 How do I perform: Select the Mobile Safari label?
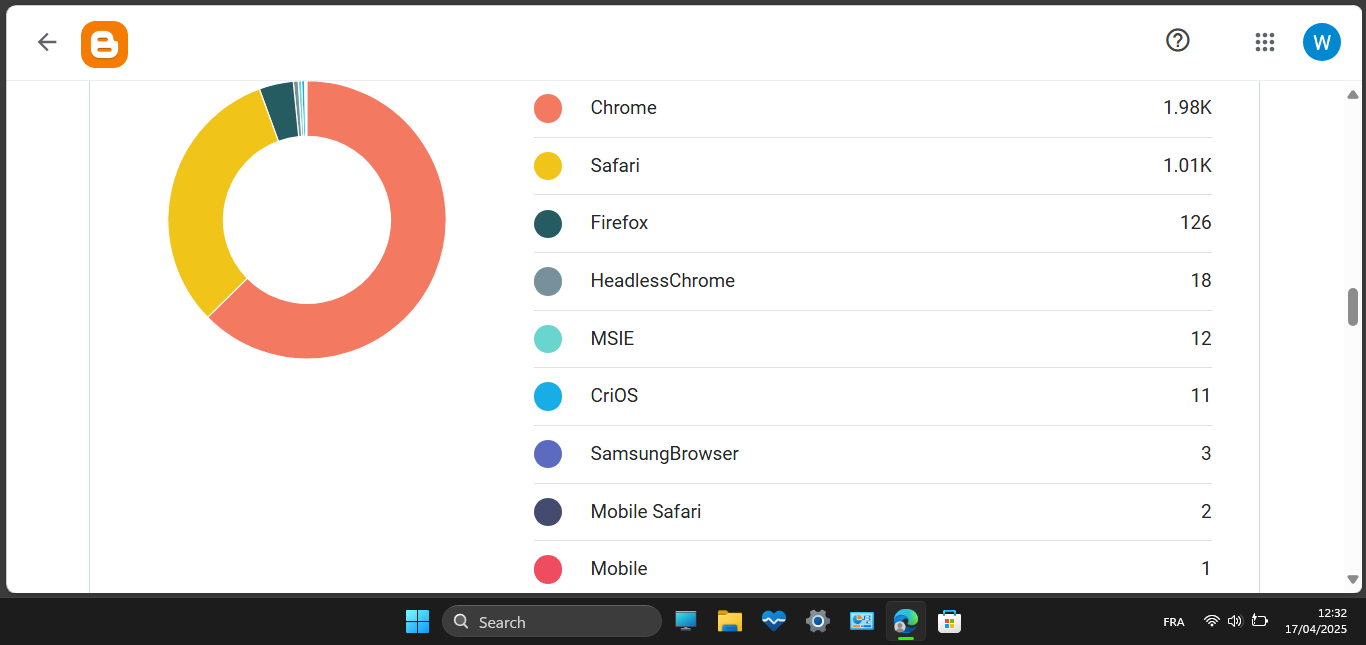pyautogui.click(x=645, y=512)
